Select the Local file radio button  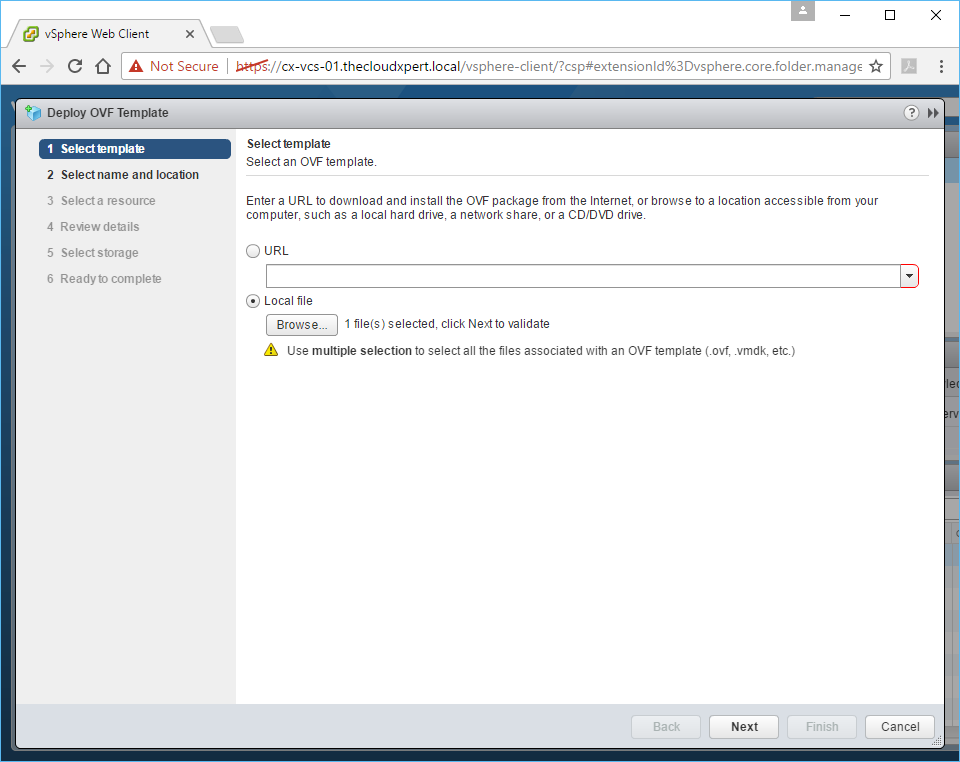pyautogui.click(x=253, y=301)
